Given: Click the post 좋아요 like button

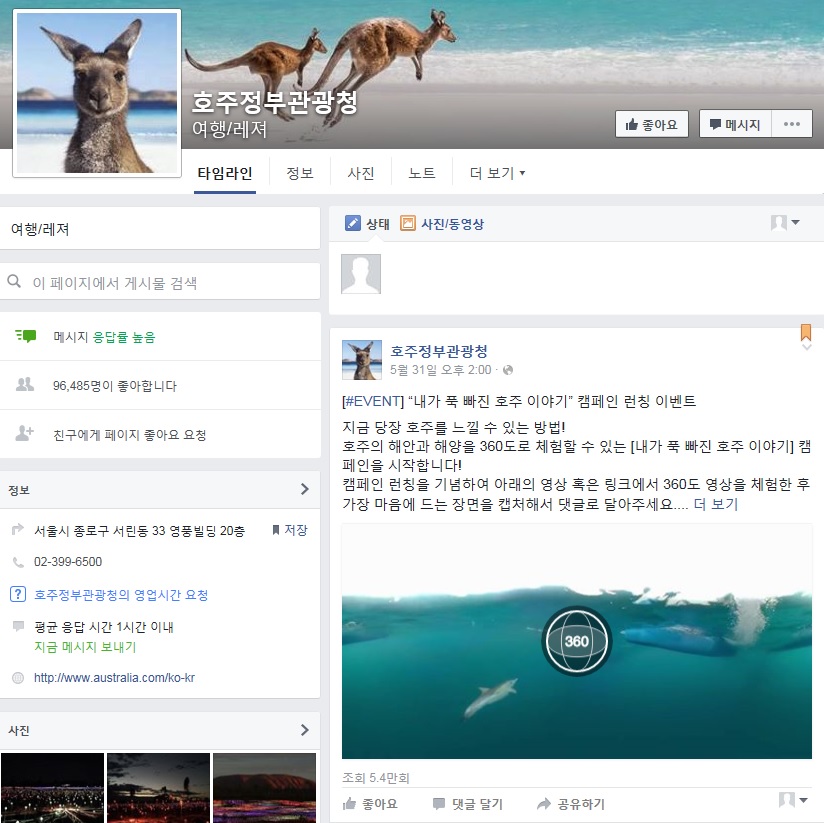Looking at the screenshot, I should point(370,804).
